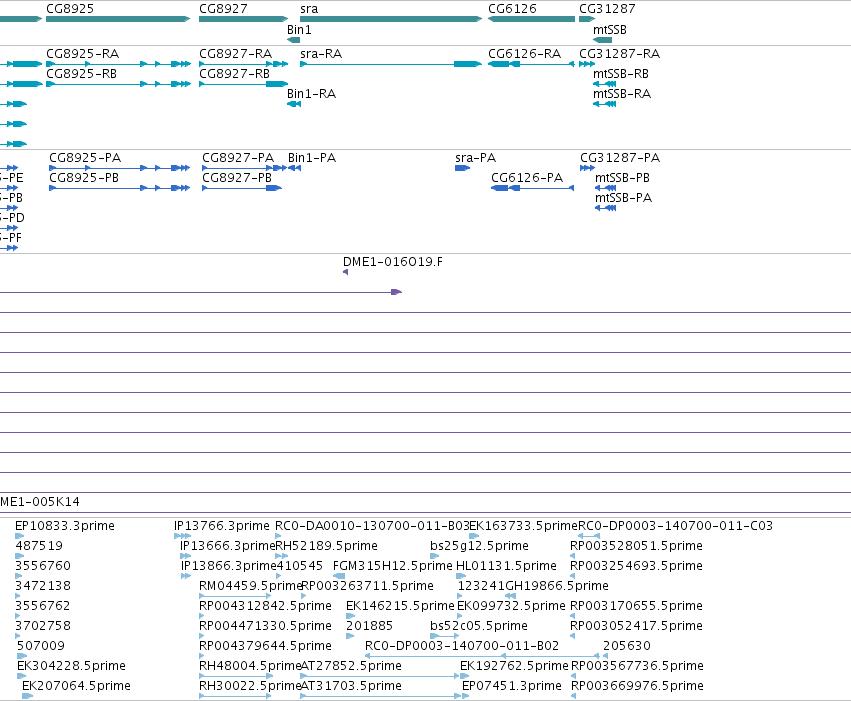This screenshot has width=851, height=701.
Task: Click the 3702758 feature label
Action: click(x=43, y=626)
